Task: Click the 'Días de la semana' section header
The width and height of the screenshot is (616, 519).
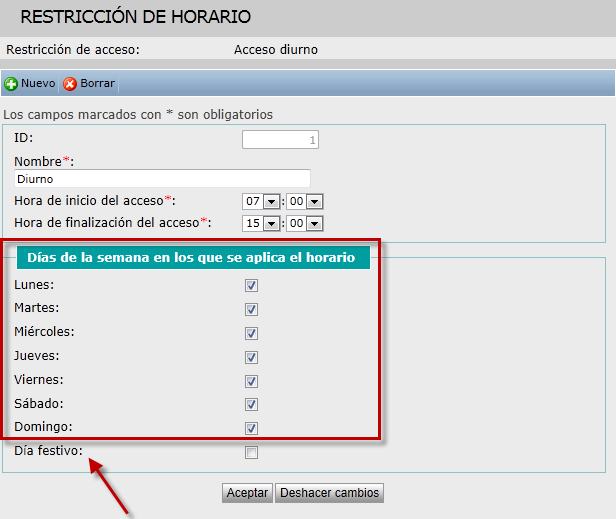Action: click(x=193, y=257)
